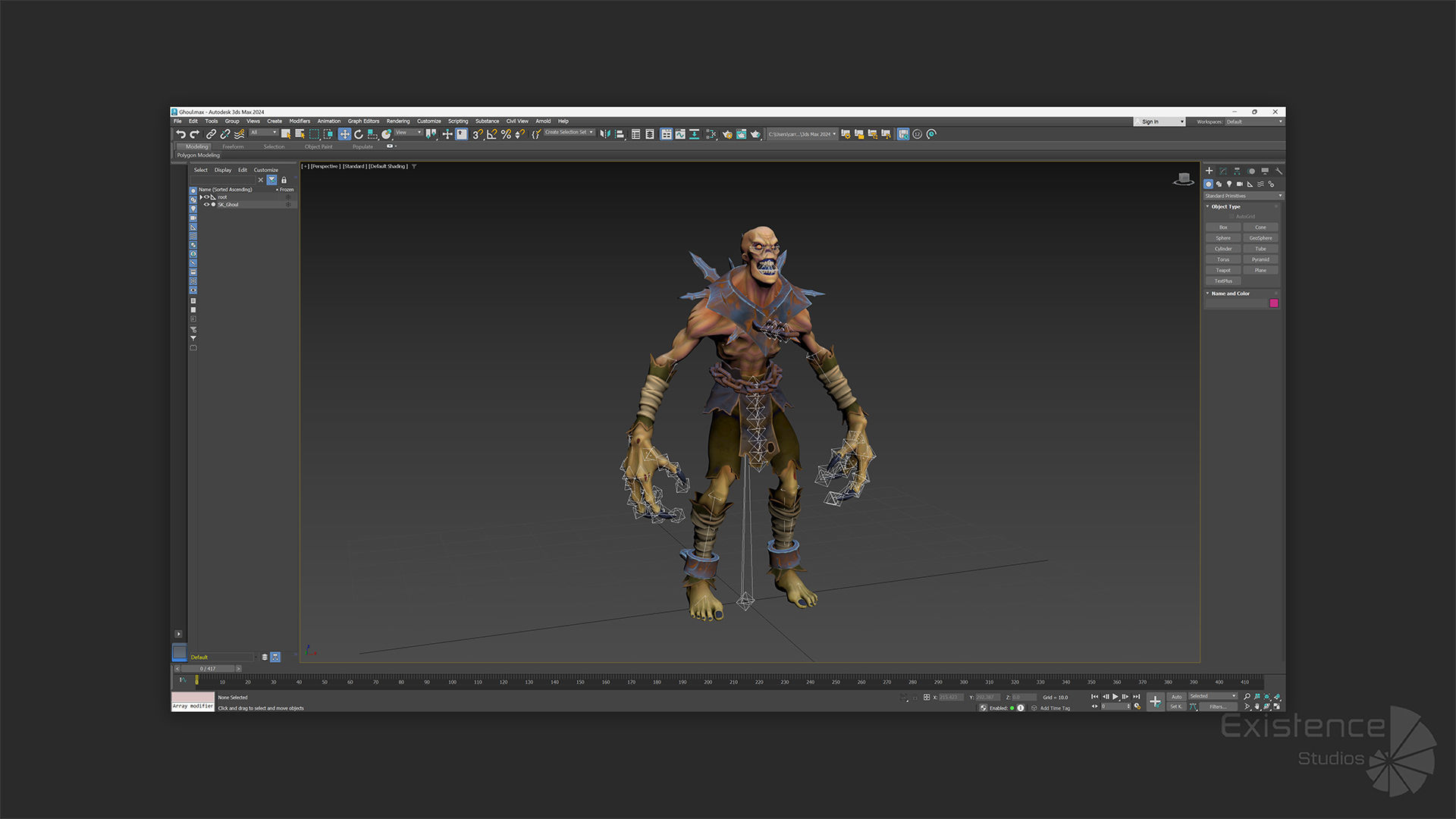Open the Scripting menu
This screenshot has width=1456, height=819.
click(458, 121)
